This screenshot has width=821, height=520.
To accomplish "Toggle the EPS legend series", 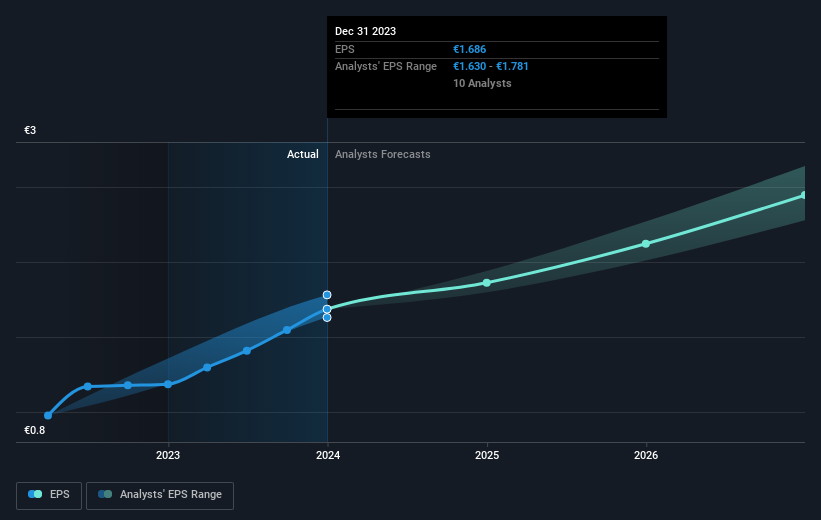I will pyautogui.click(x=49, y=495).
